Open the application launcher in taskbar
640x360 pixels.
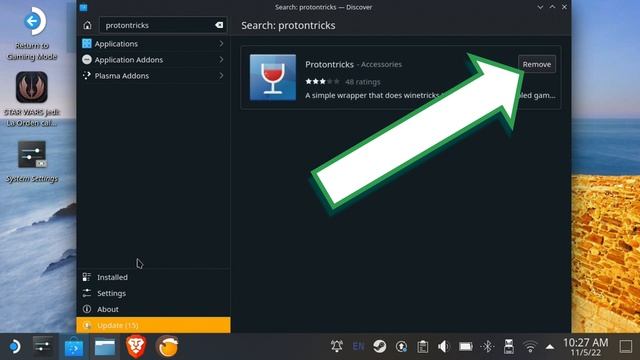pyautogui.click(x=15, y=347)
